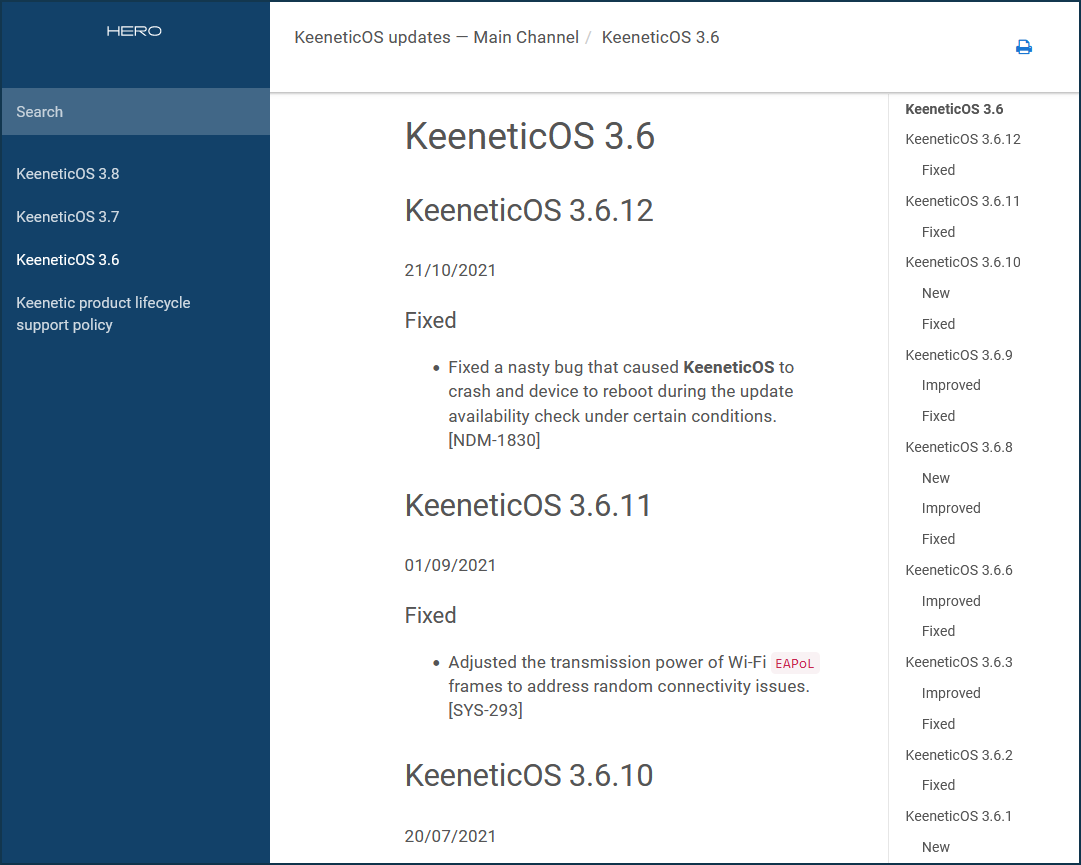This screenshot has width=1081, height=865.
Task: Jump to KeeneticOS 3.6.2 in table of contents
Action: point(959,755)
